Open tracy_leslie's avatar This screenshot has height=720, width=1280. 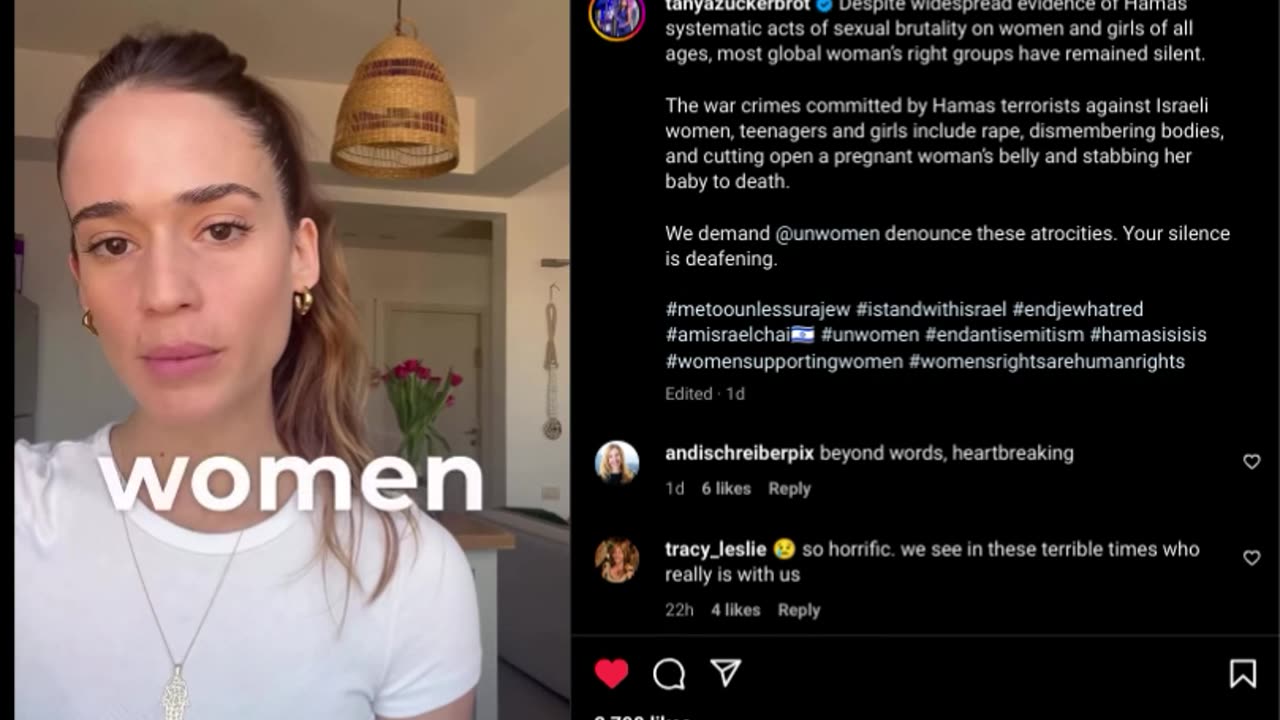click(616, 560)
